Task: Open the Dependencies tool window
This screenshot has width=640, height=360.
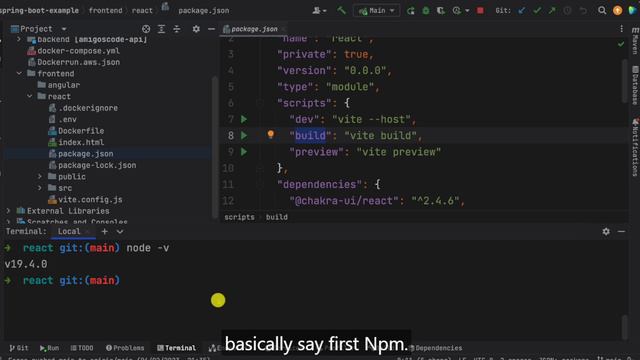Action: (x=436, y=348)
